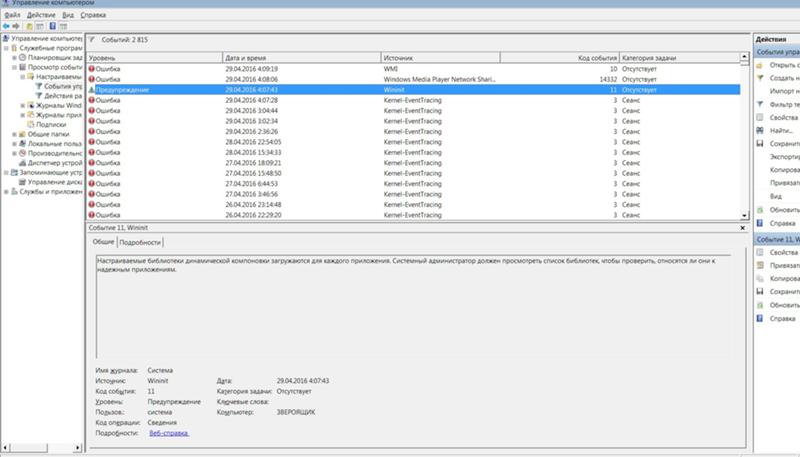Click the Открыть action folder icon
This screenshot has width=800, height=457.
[760, 65]
